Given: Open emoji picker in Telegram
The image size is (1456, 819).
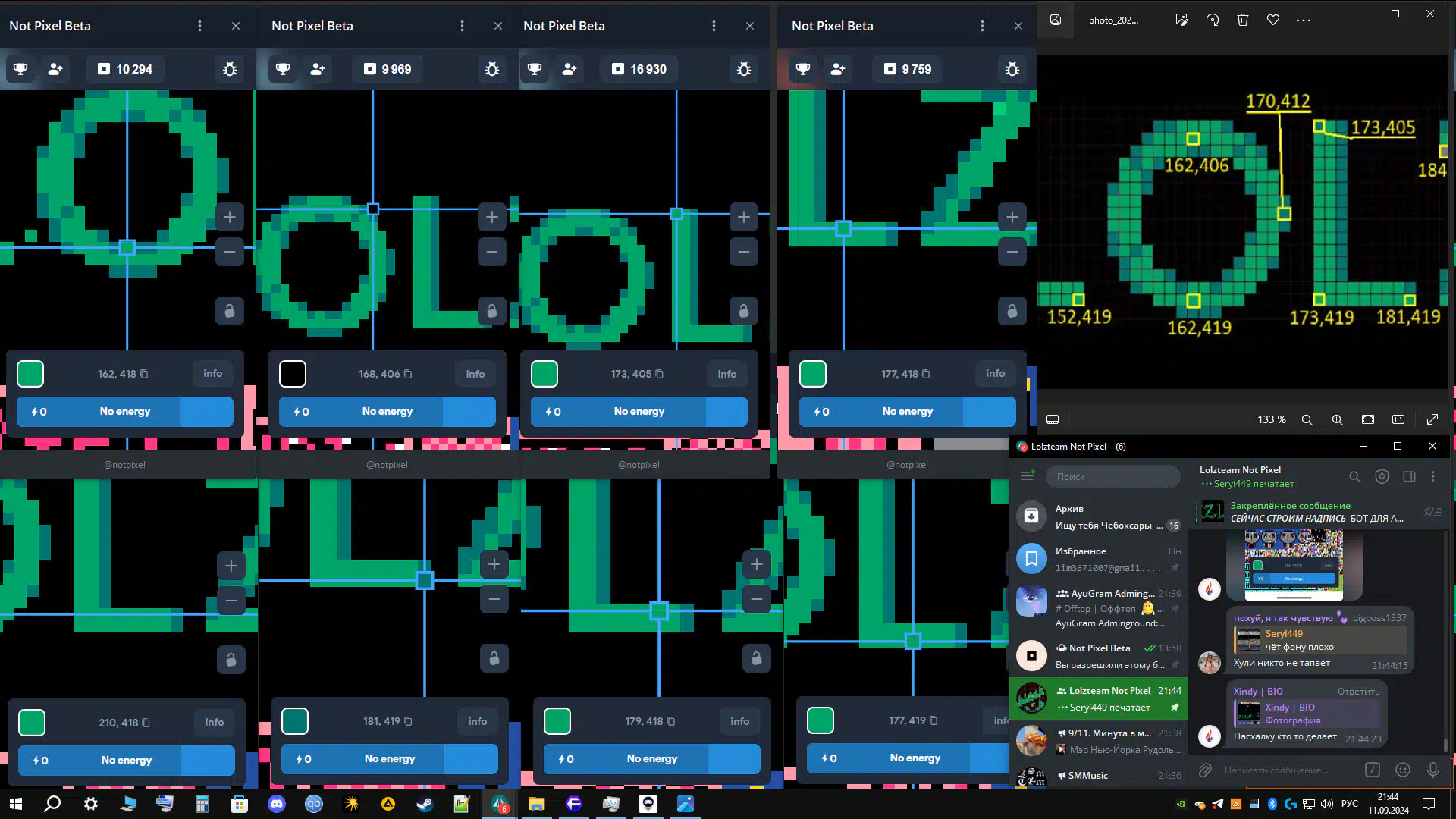Looking at the screenshot, I should [1403, 770].
